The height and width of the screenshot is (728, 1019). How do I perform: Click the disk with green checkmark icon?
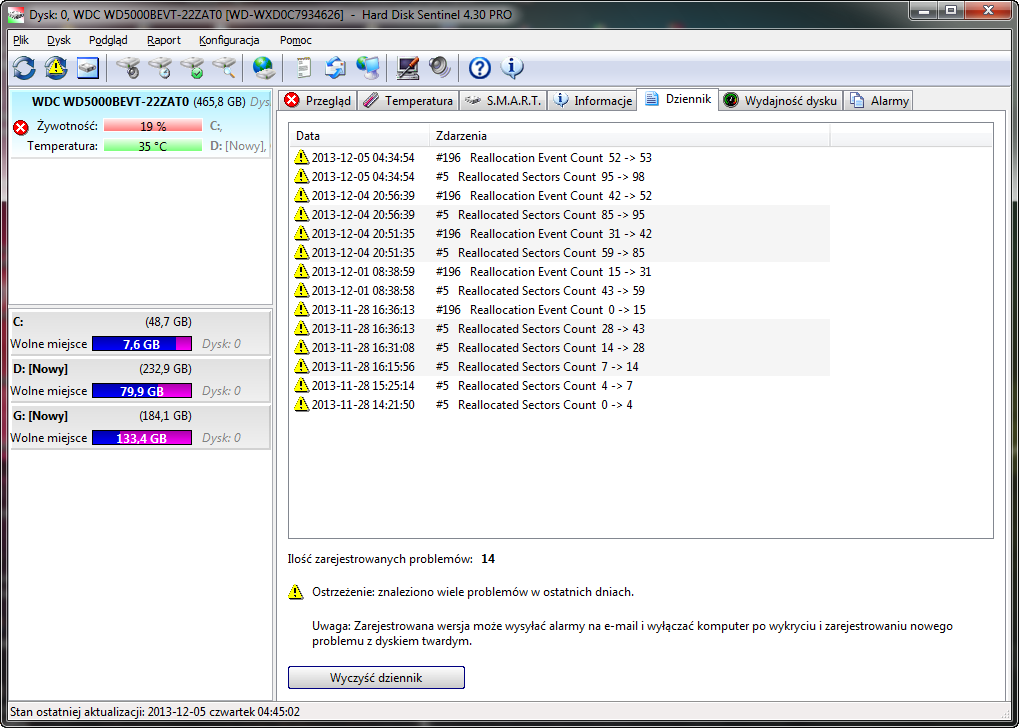192,67
